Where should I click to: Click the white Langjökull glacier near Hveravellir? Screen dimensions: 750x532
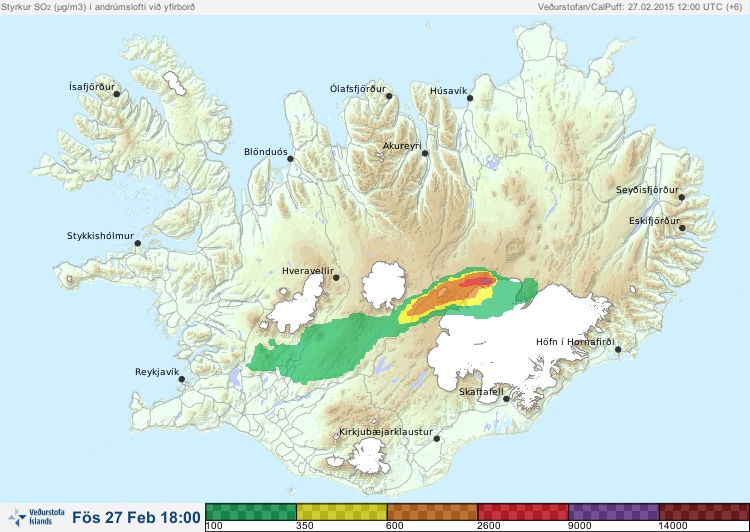[x=299, y=306]
